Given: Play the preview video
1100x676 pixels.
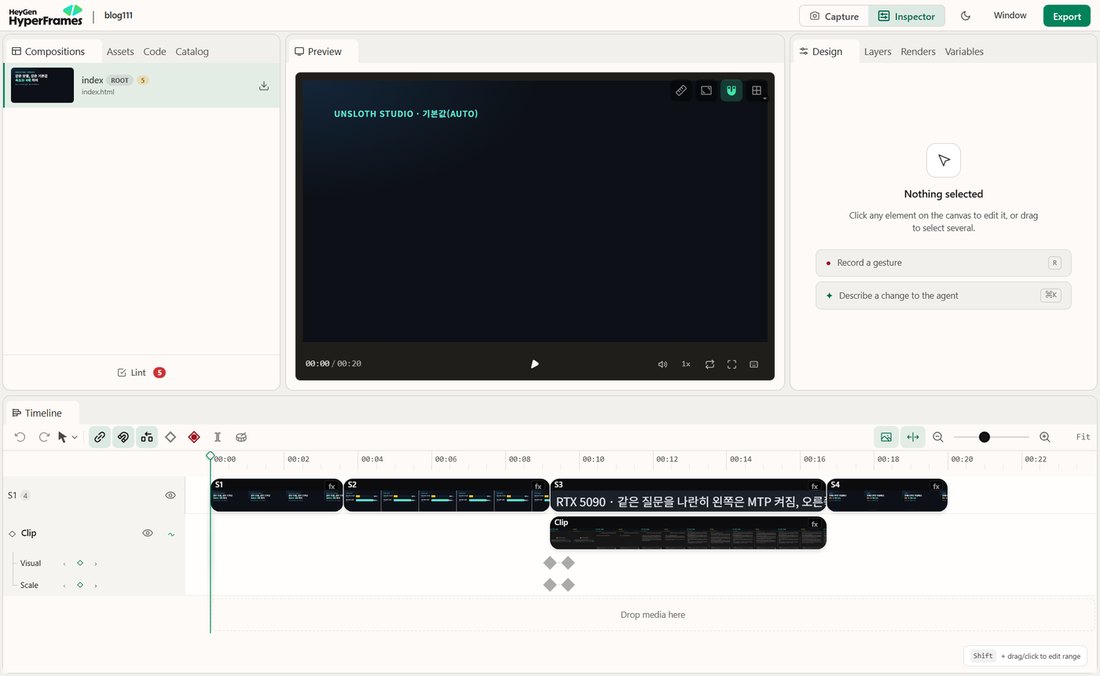Looking at the screenshot, I should coord(535,364).
